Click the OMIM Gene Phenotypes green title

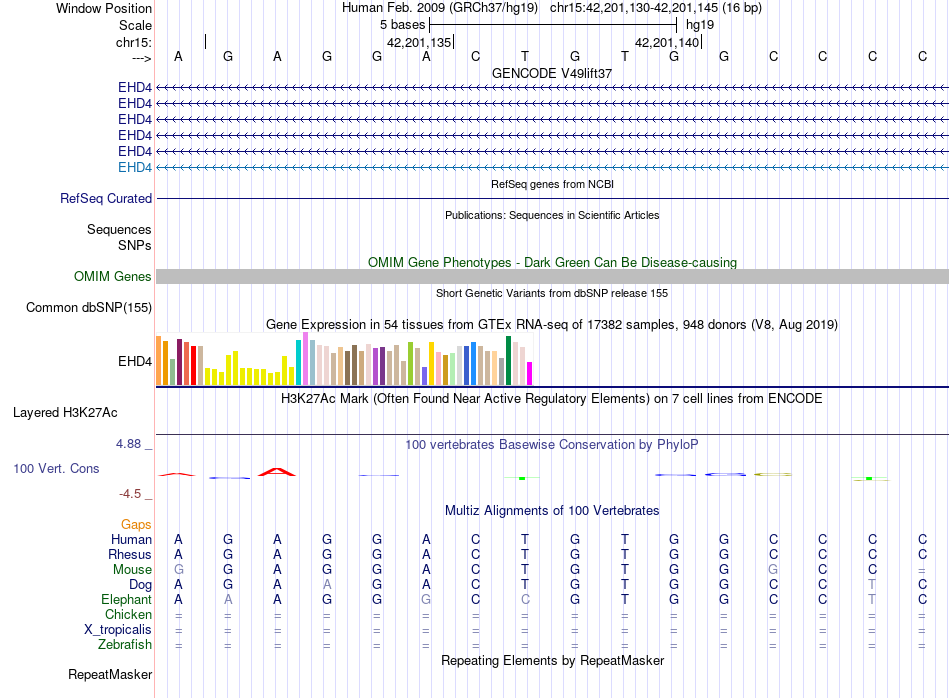(553, 262)
